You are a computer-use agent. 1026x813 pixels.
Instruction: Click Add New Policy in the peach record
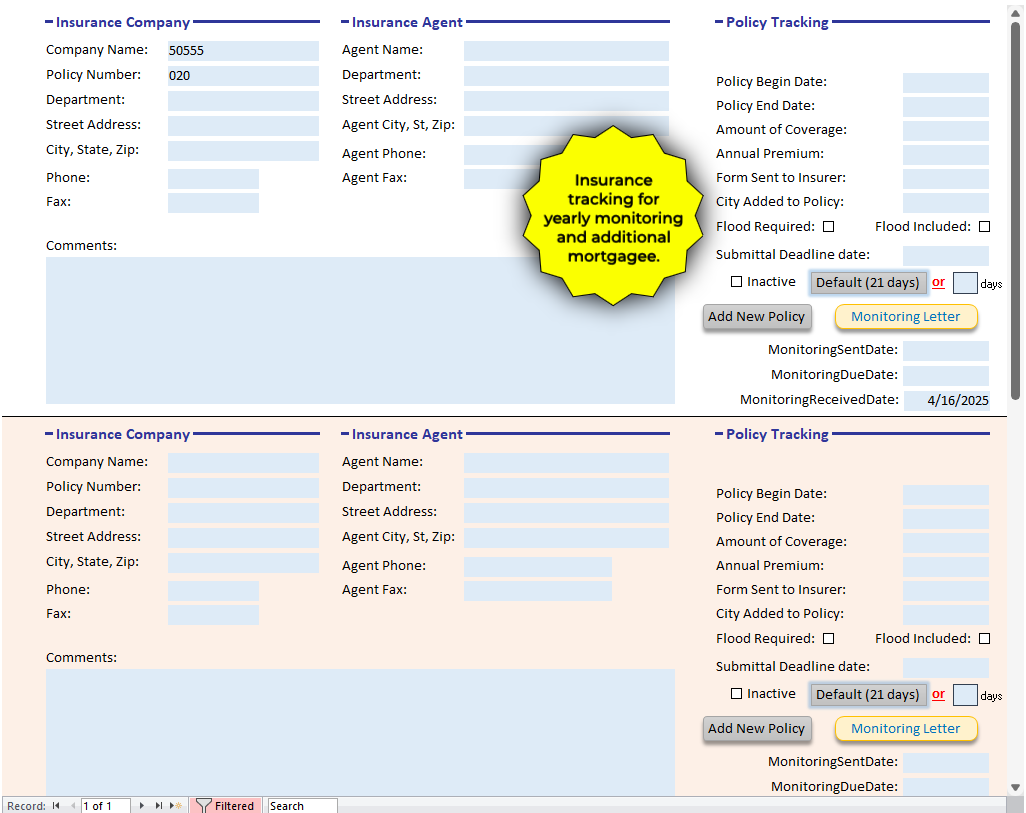[756, 729]
